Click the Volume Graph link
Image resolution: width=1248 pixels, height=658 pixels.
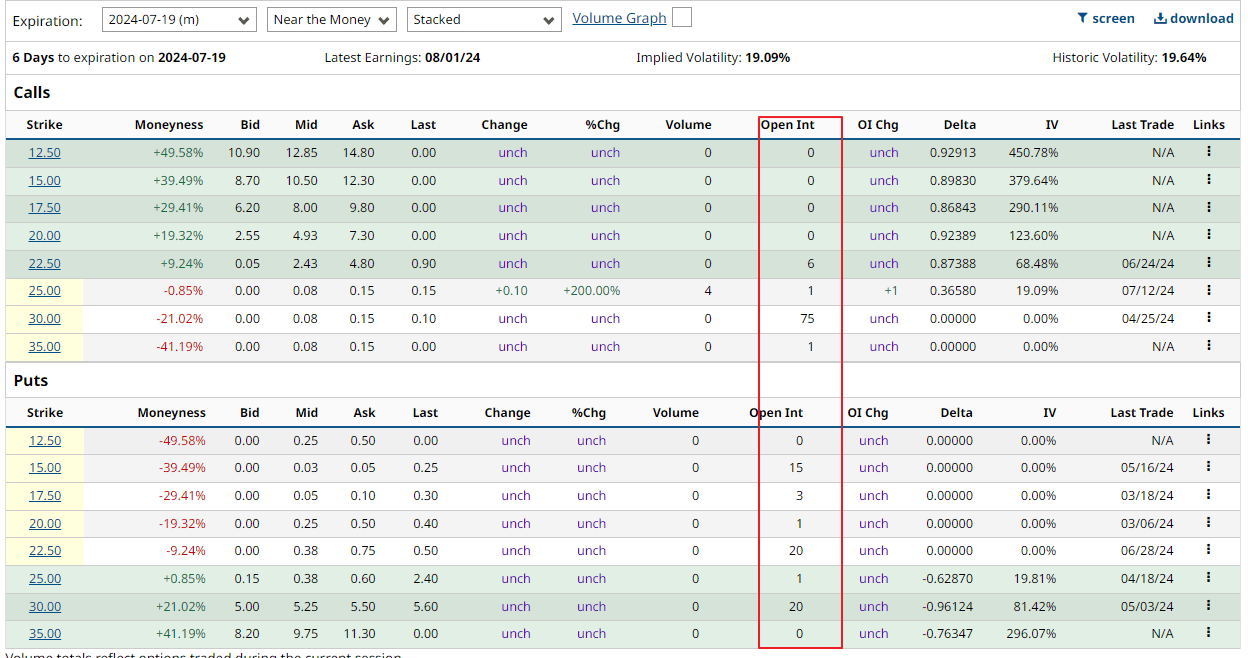(x=619, y=18)
